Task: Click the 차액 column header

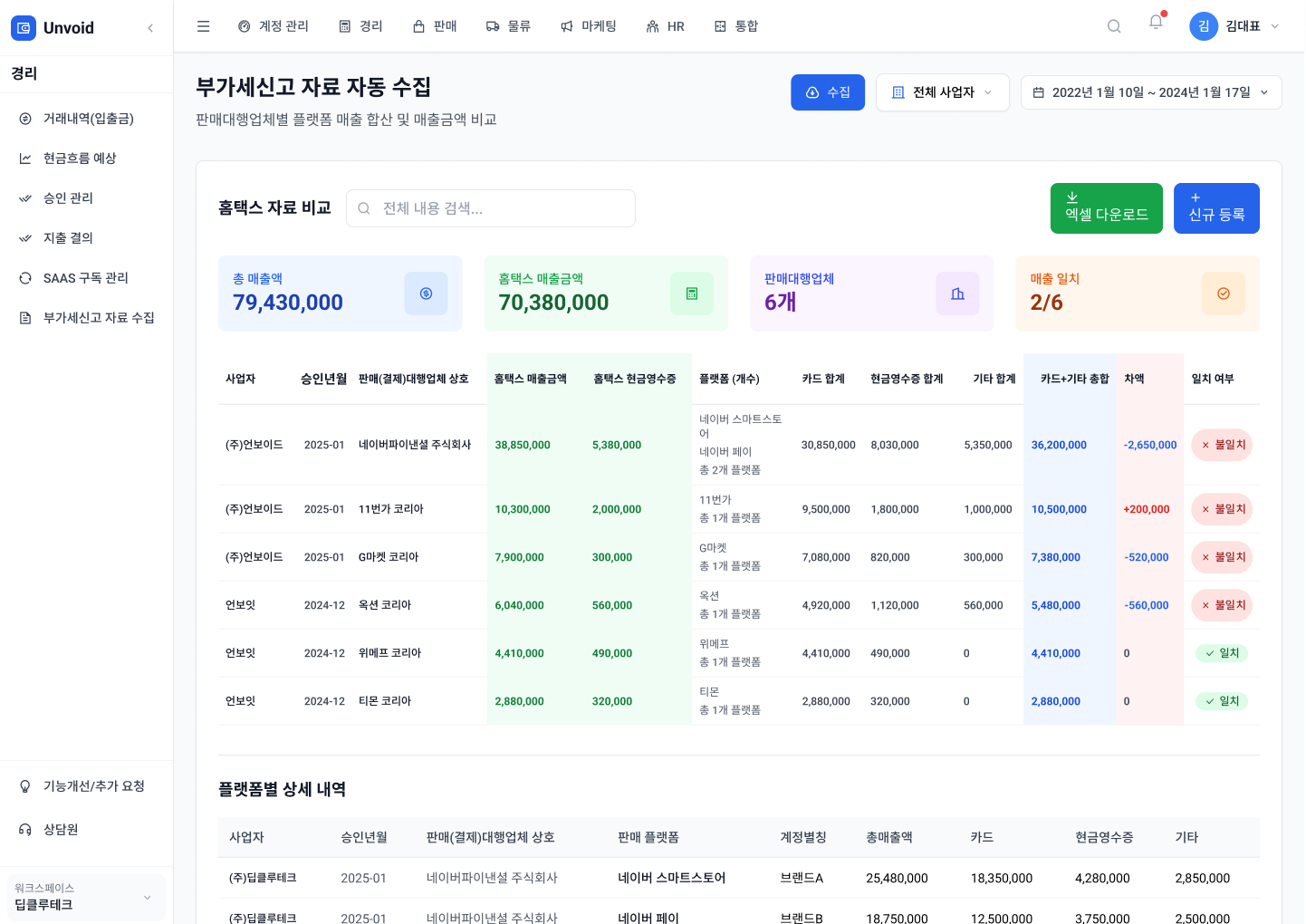Action: pos(1134,379)
